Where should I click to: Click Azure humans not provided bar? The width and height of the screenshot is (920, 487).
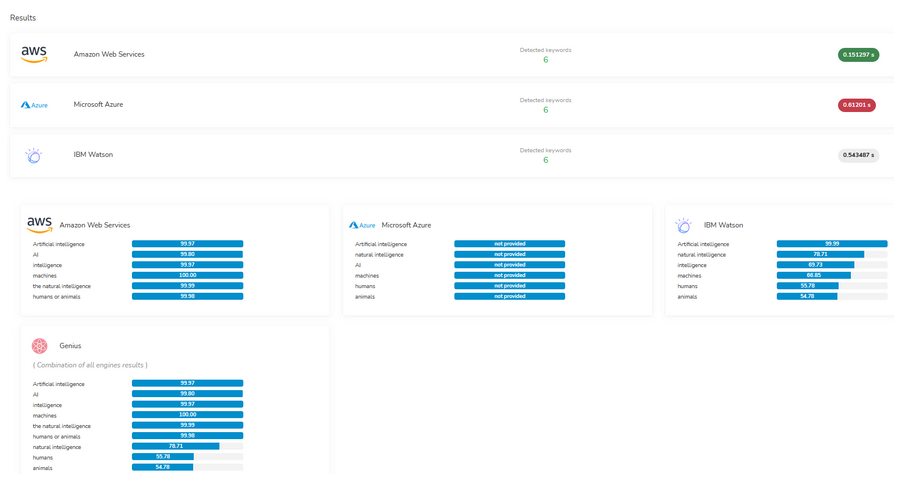pos(509,286)
